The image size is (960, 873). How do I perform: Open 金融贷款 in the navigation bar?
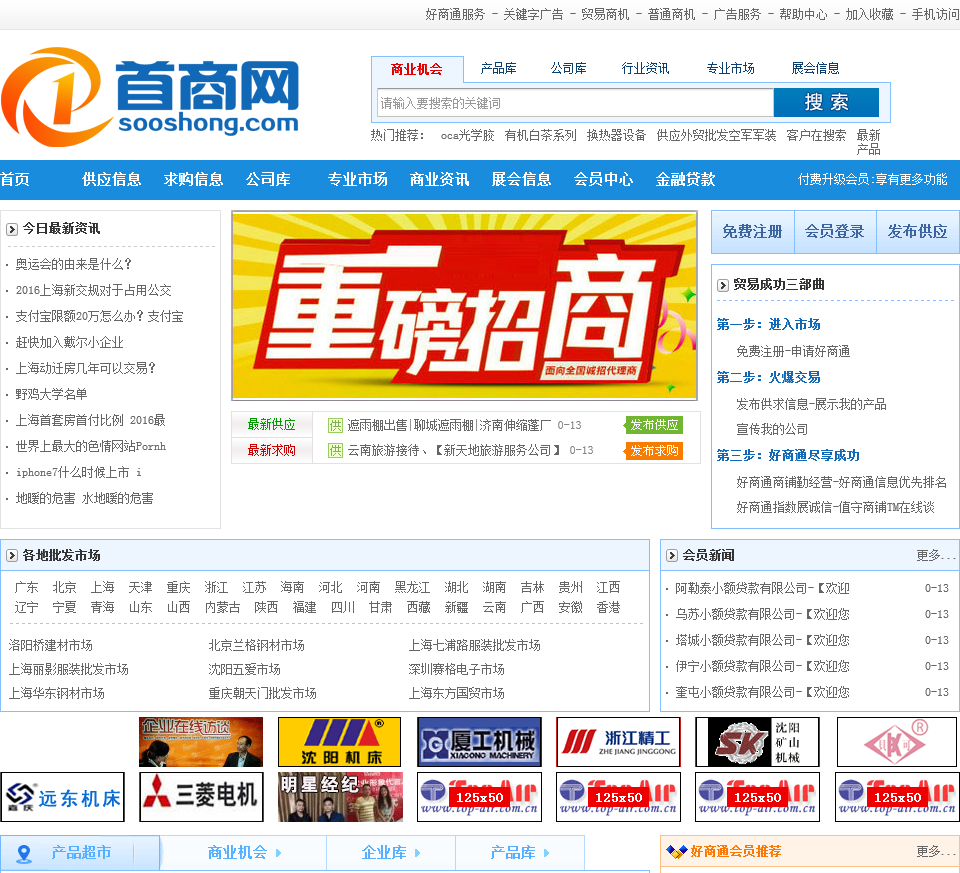click(x=685, y=179)
